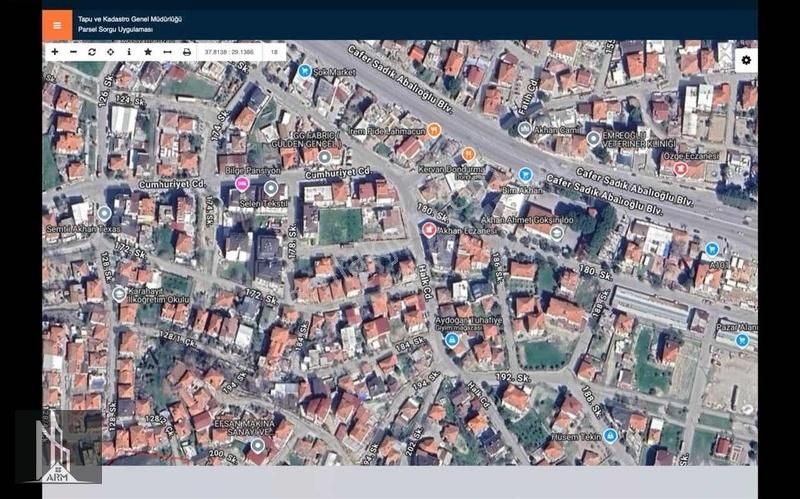Click İrem Pide Lahmacun restaurant pin
Screen dimensions: 800x499
click(434, 130)
